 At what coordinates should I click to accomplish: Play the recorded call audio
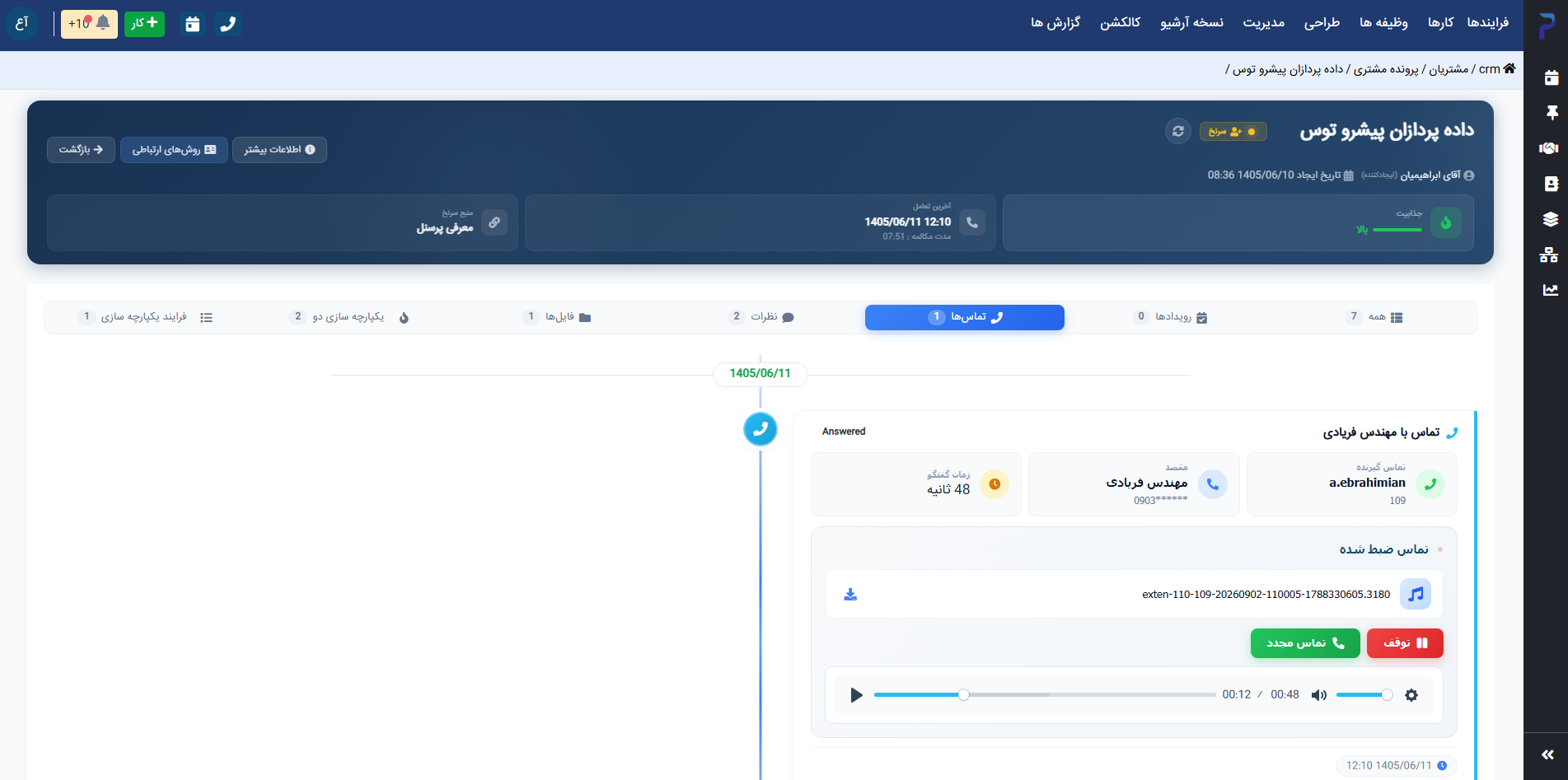tap(856, 695)
